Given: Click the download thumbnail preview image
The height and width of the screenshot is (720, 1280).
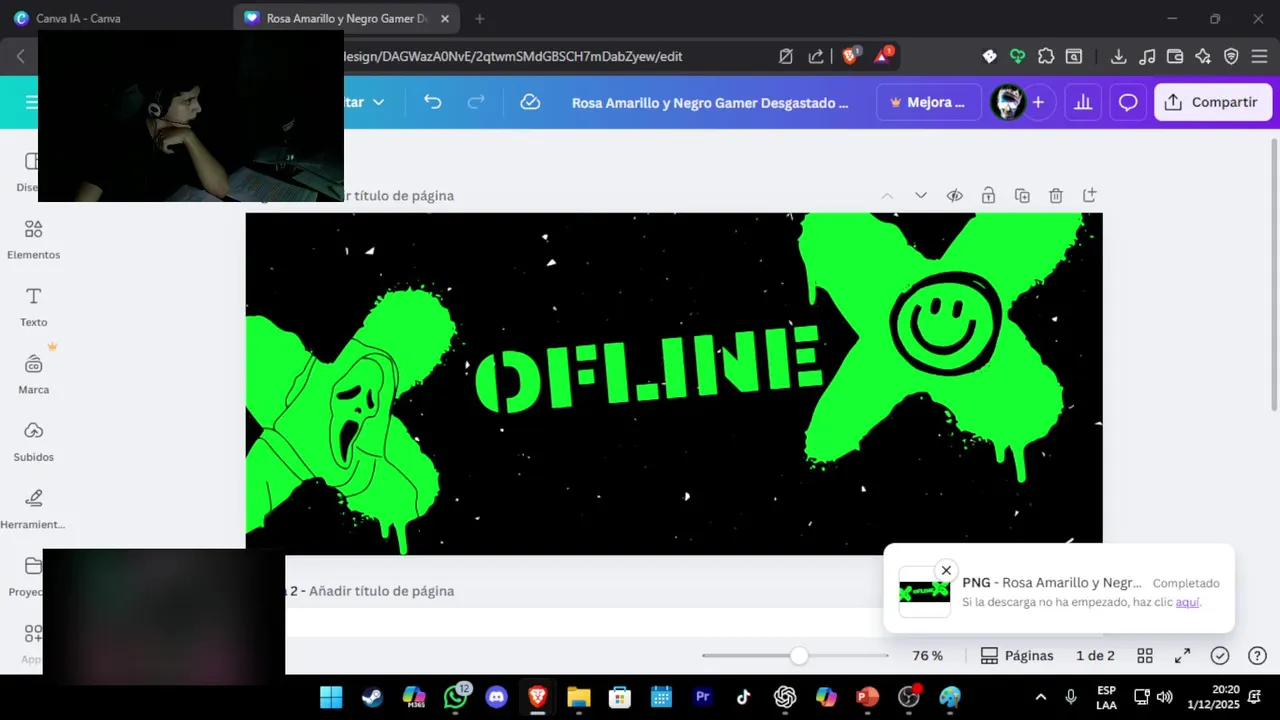Looking at the screenshot, I should pyautogui.click(x=924, y=591).
